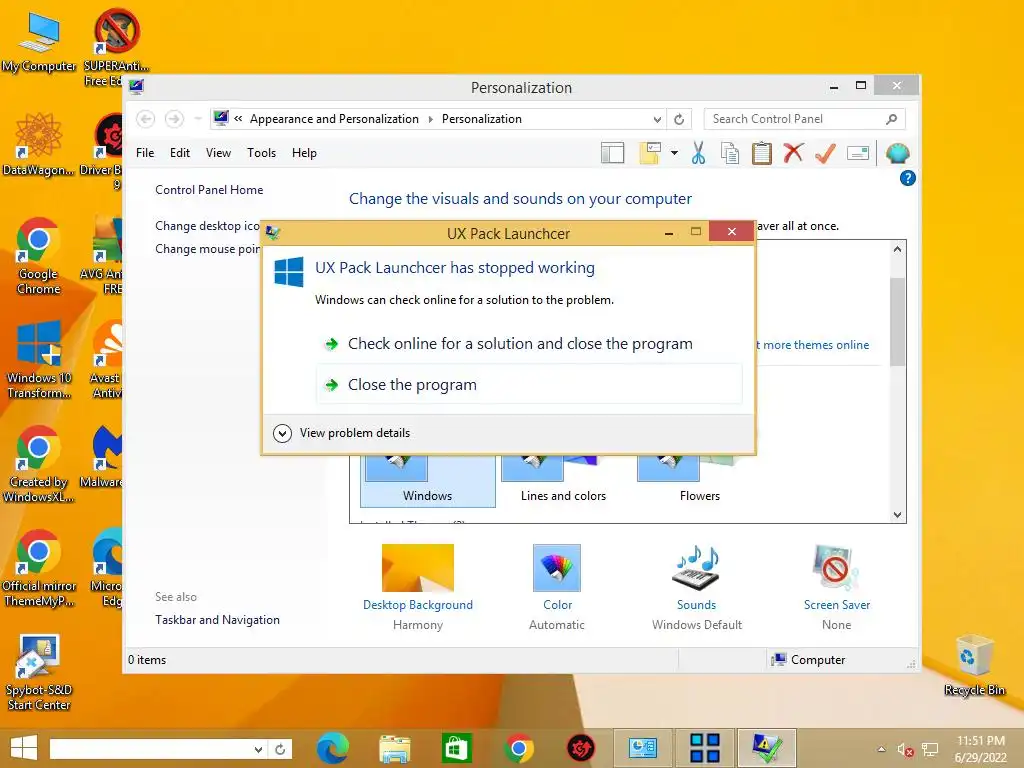Screen dimensions: 1024x768
Task: Show hidden system tray icons
Action: click(x=881, y=749)
